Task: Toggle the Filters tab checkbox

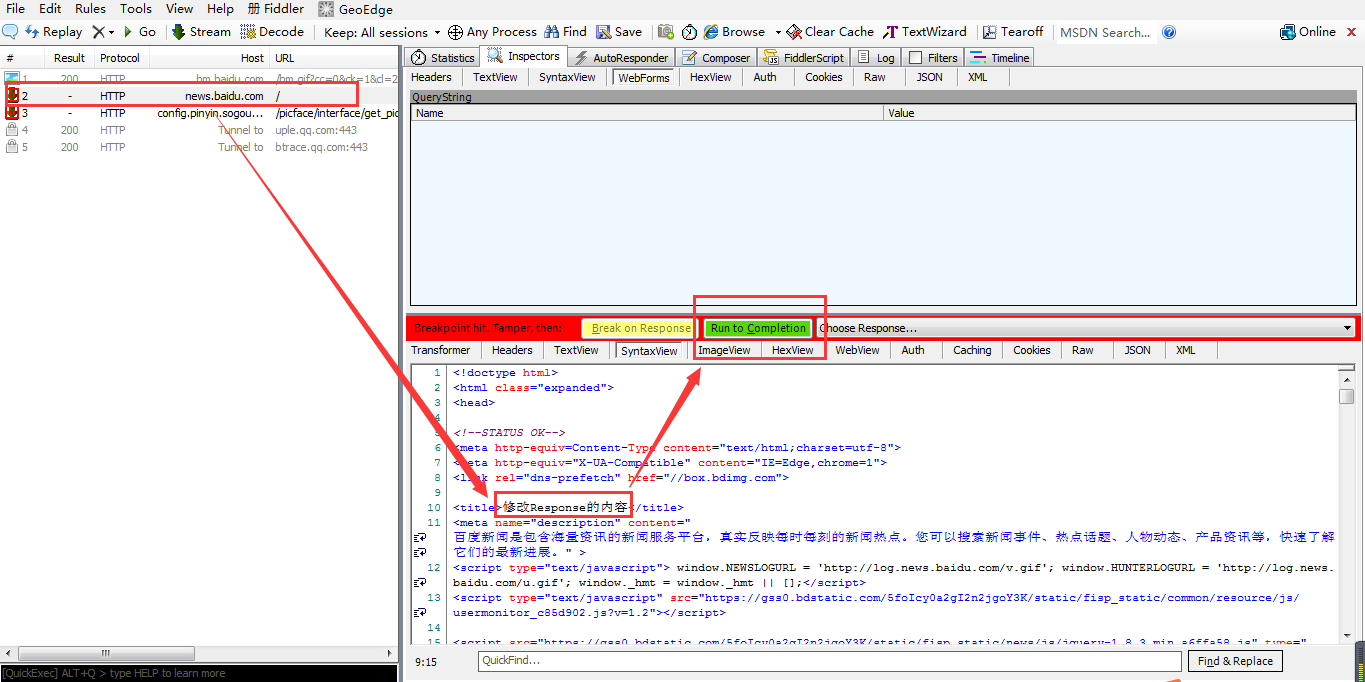Action: (x=915, y=58)
